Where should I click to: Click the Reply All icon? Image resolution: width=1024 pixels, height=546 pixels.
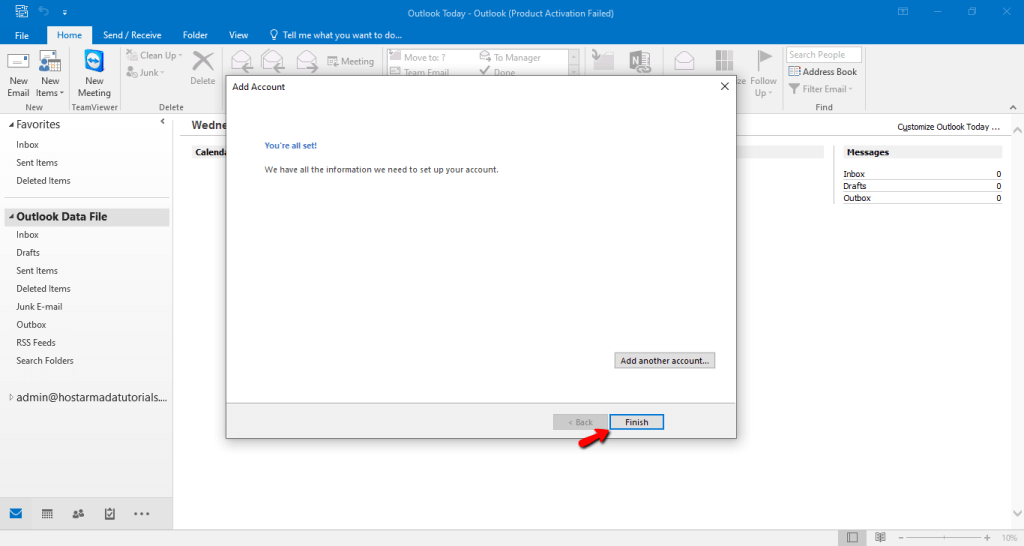point(273,61)
